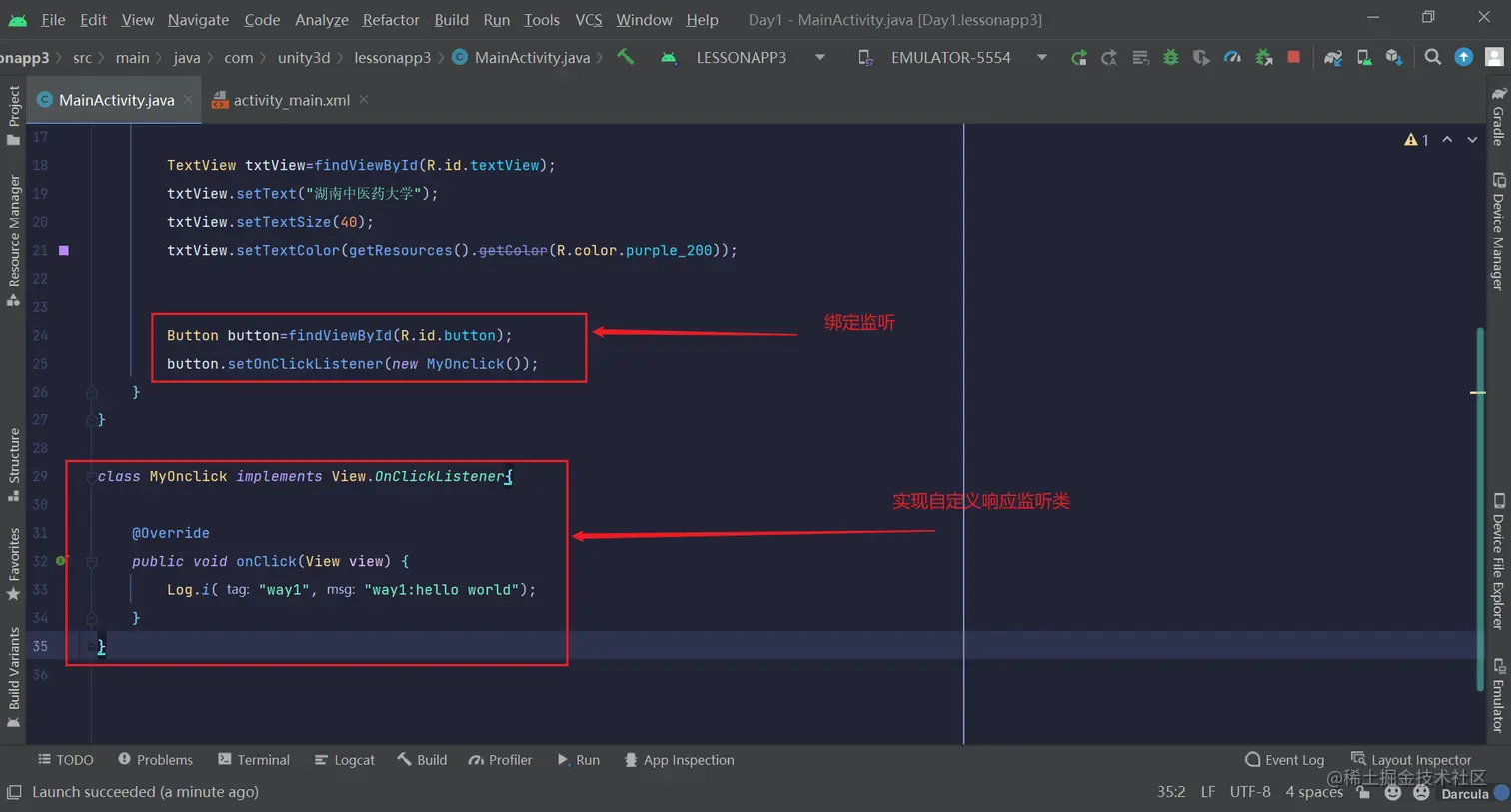Click the Make Project hammer icon

(626, 58)
